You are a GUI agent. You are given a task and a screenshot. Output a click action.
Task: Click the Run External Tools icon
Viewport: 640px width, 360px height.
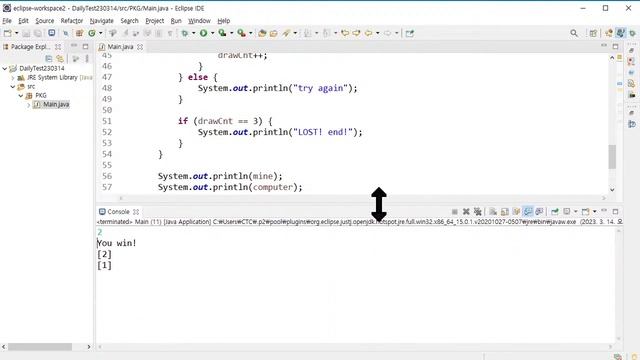[x=242, y=33]
